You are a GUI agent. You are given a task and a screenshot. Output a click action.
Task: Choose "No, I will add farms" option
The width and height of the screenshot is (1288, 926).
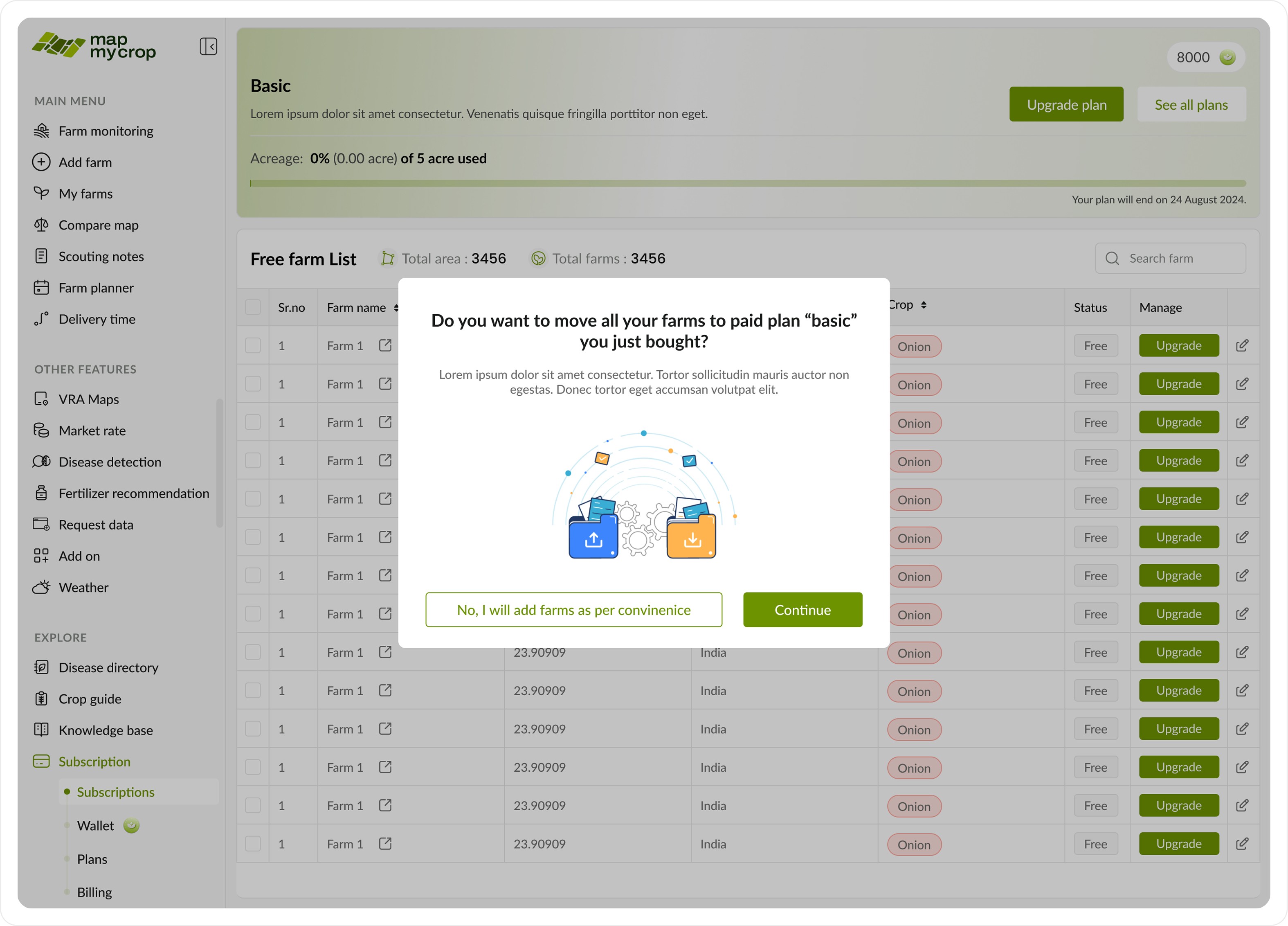tap(573, 610)
